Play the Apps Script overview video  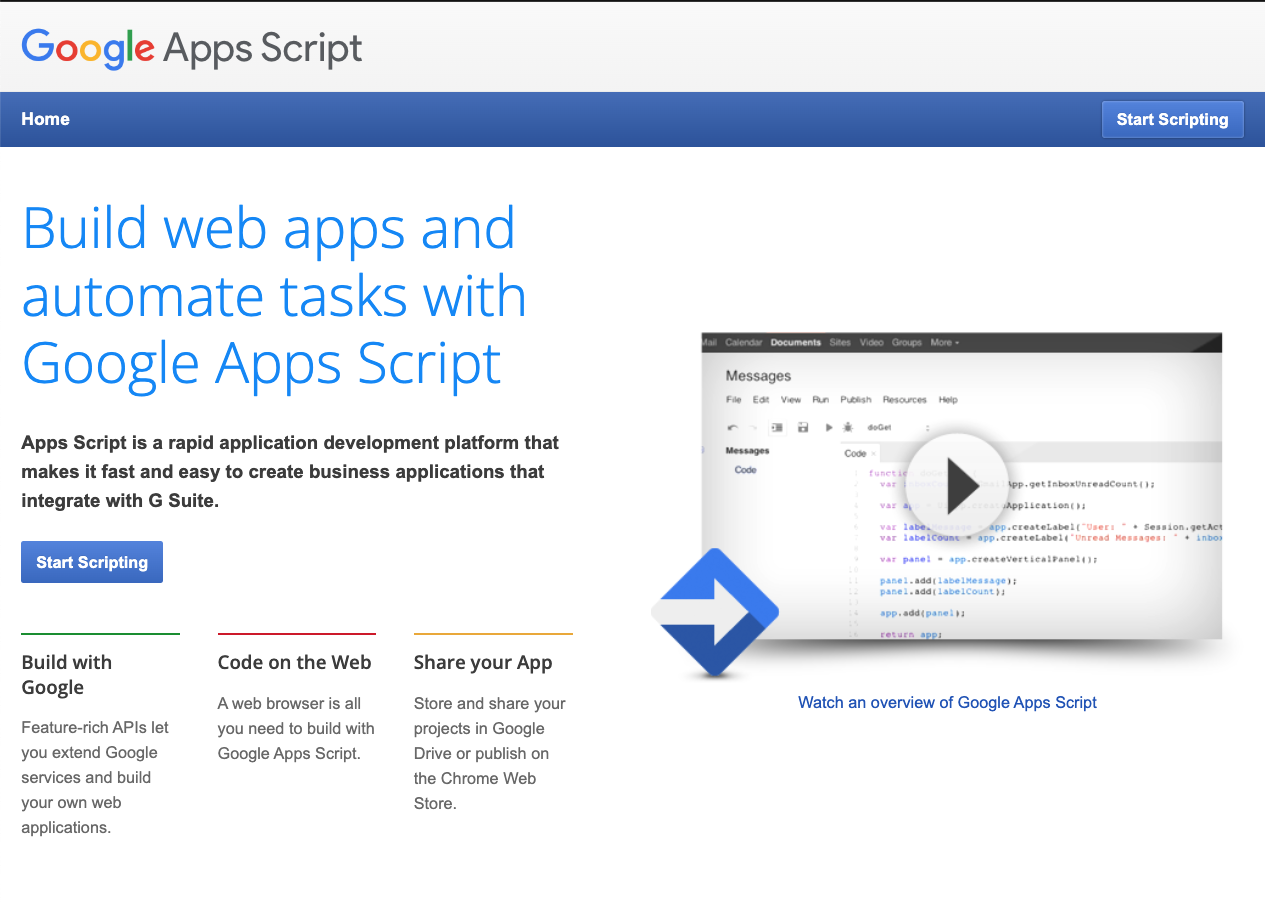(x=957, y=484)
